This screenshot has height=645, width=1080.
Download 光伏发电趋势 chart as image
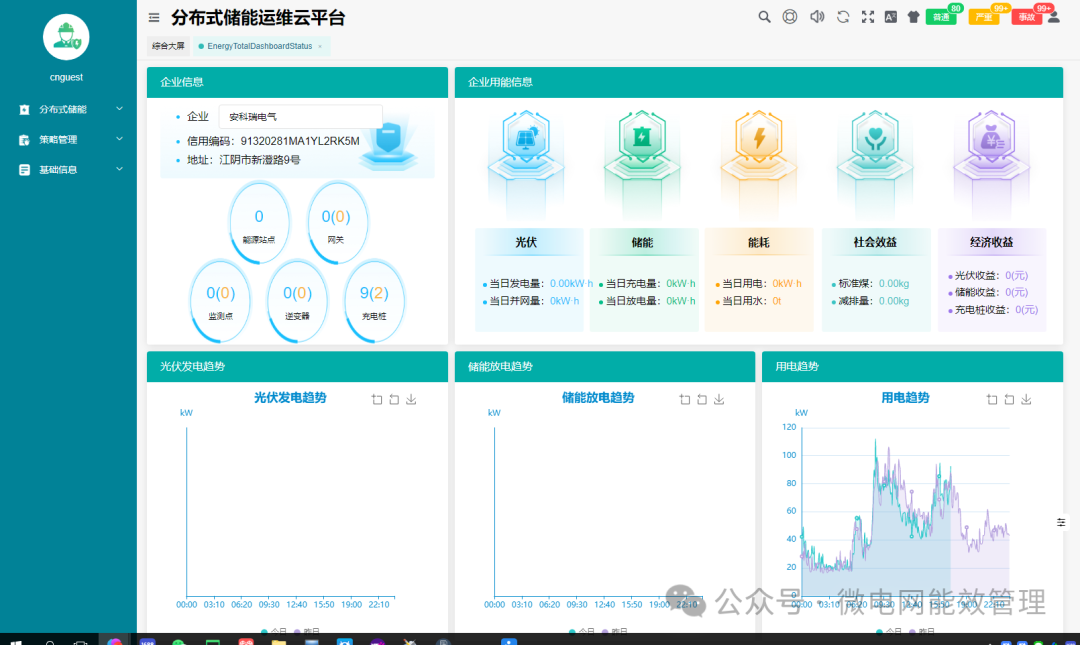click(x=411, y=399)
